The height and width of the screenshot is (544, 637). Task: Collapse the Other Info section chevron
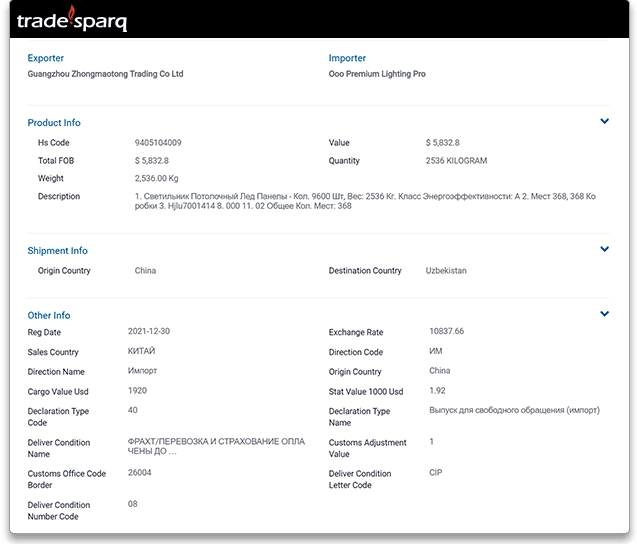(x=604, y=314)
